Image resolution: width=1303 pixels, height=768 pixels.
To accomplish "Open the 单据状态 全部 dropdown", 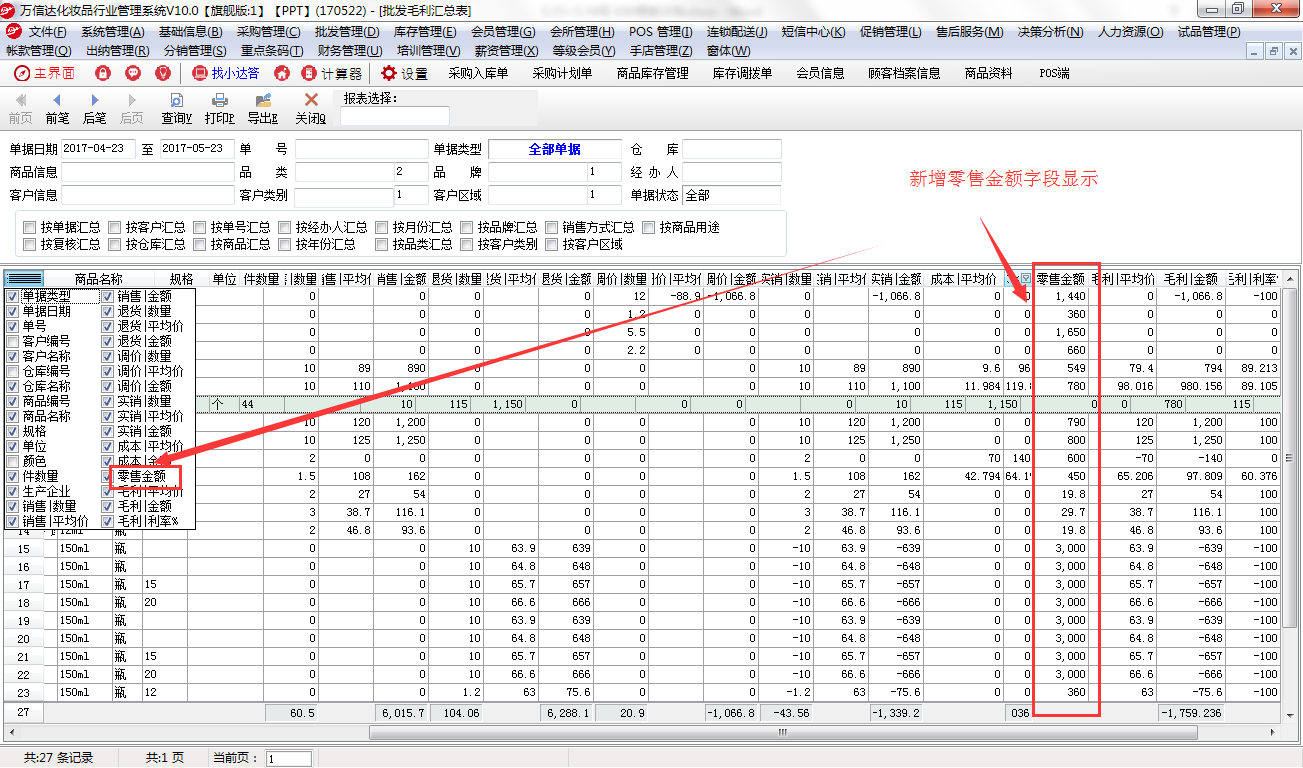I will pyautogui.click(x=732, y=195).
